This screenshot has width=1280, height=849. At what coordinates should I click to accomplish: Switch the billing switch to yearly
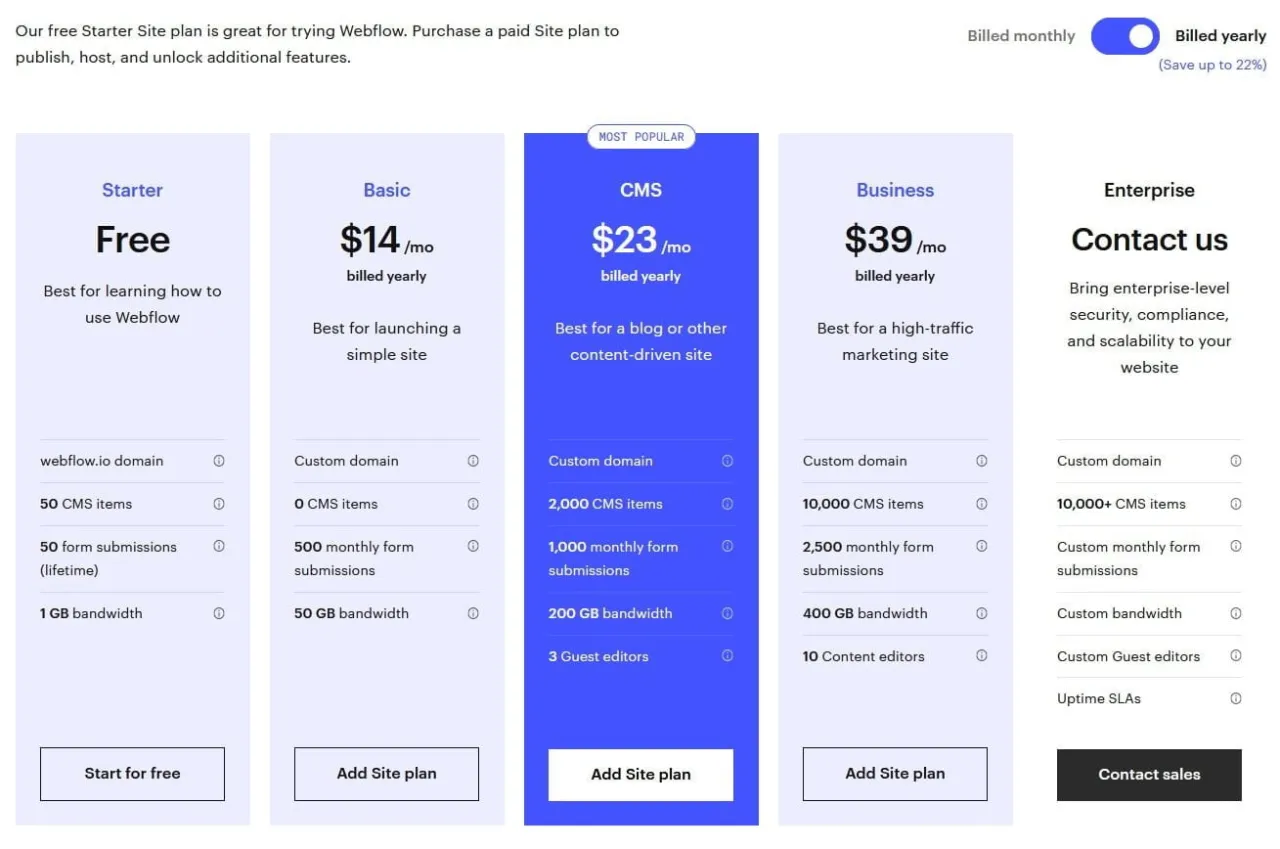pos(1124,36)
